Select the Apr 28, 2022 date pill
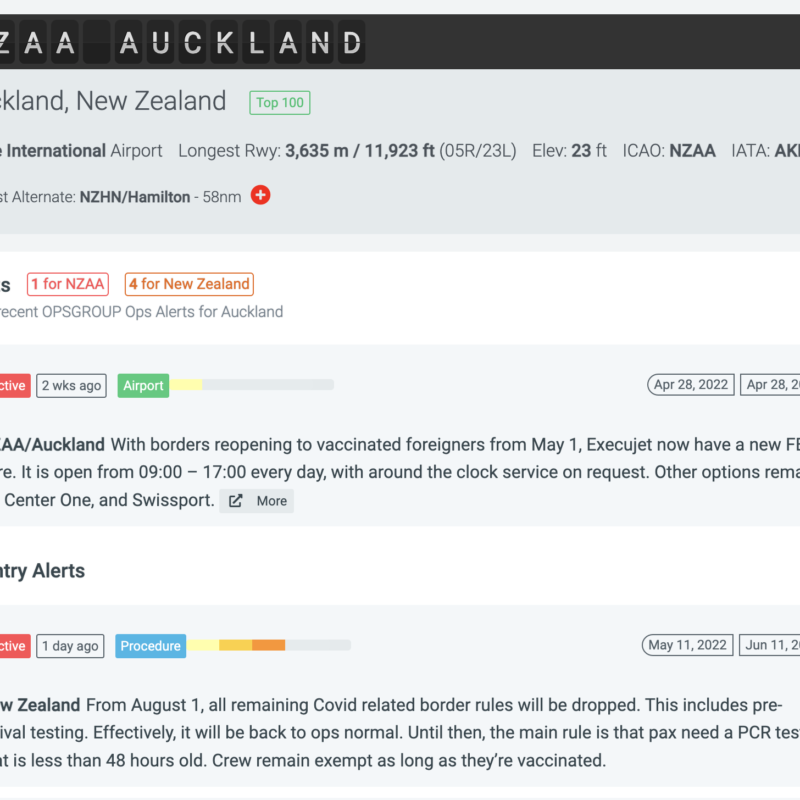800x800 pixels. 691,385
